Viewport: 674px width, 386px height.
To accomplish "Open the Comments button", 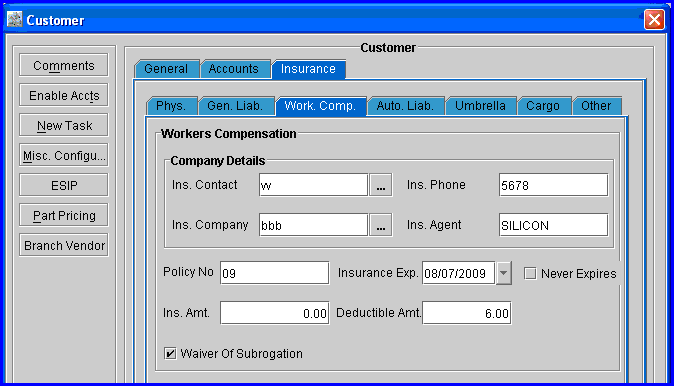I will (64, 65).
